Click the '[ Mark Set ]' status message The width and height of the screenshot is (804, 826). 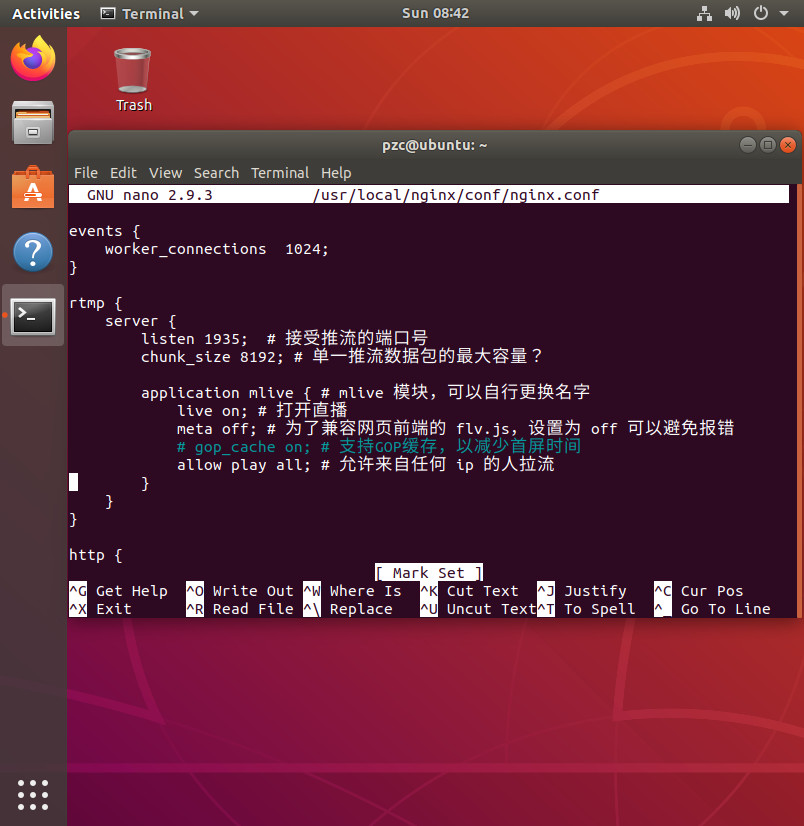click(429, 573)
